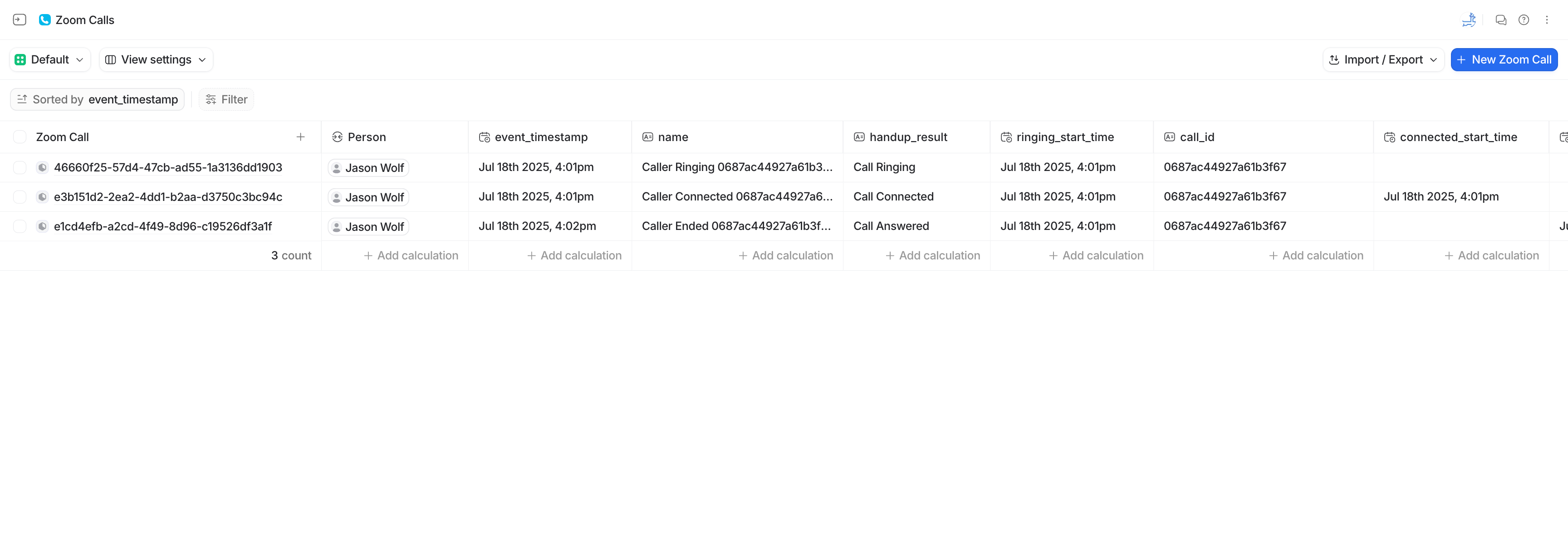Check the row e1cd4efb-a2cd-4f49-8d96-c19526df3a1f
Image resolution: width=1568 pixels, height=547 pixels.
click(20, 226)
